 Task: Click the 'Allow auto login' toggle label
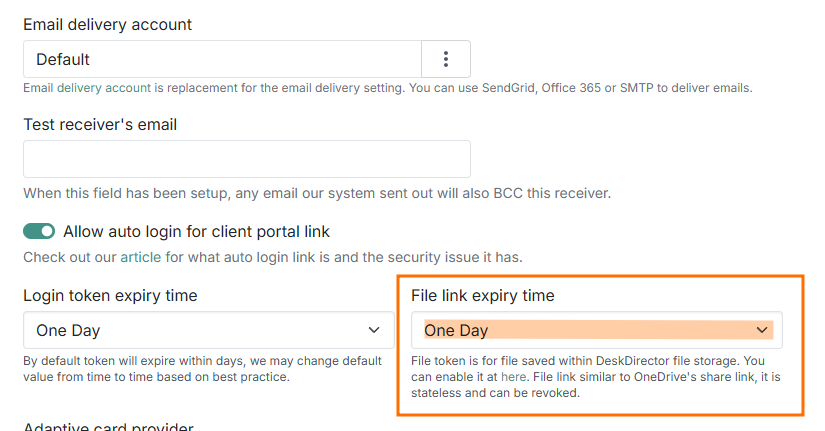(x=196, y=231)
